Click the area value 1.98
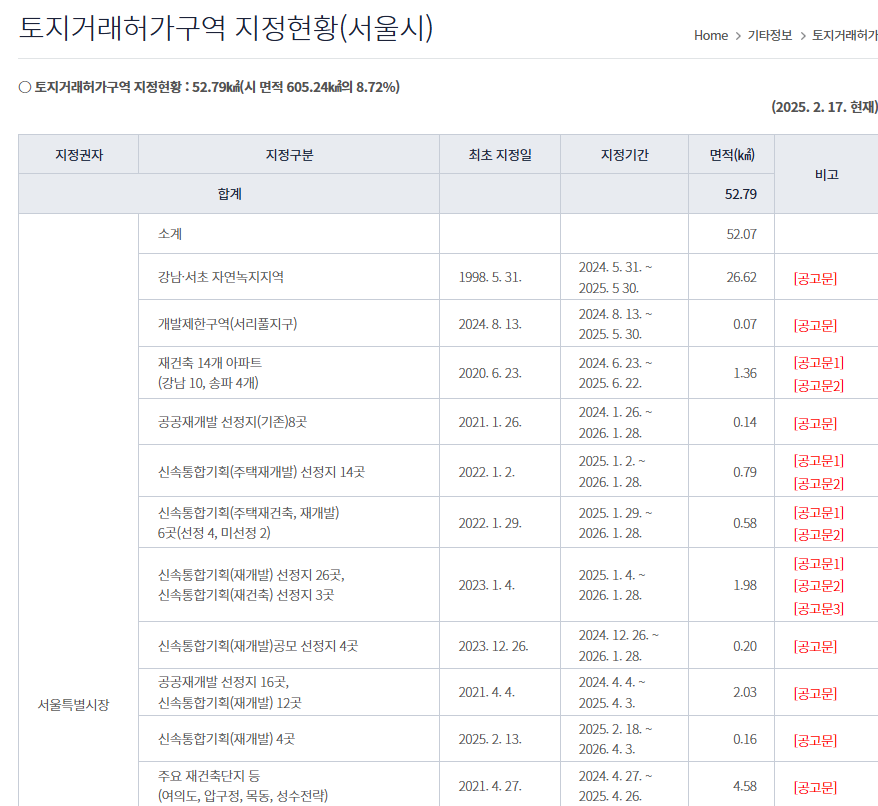The height and width of the screenshot is (806, 878). [x=745, y=585]
